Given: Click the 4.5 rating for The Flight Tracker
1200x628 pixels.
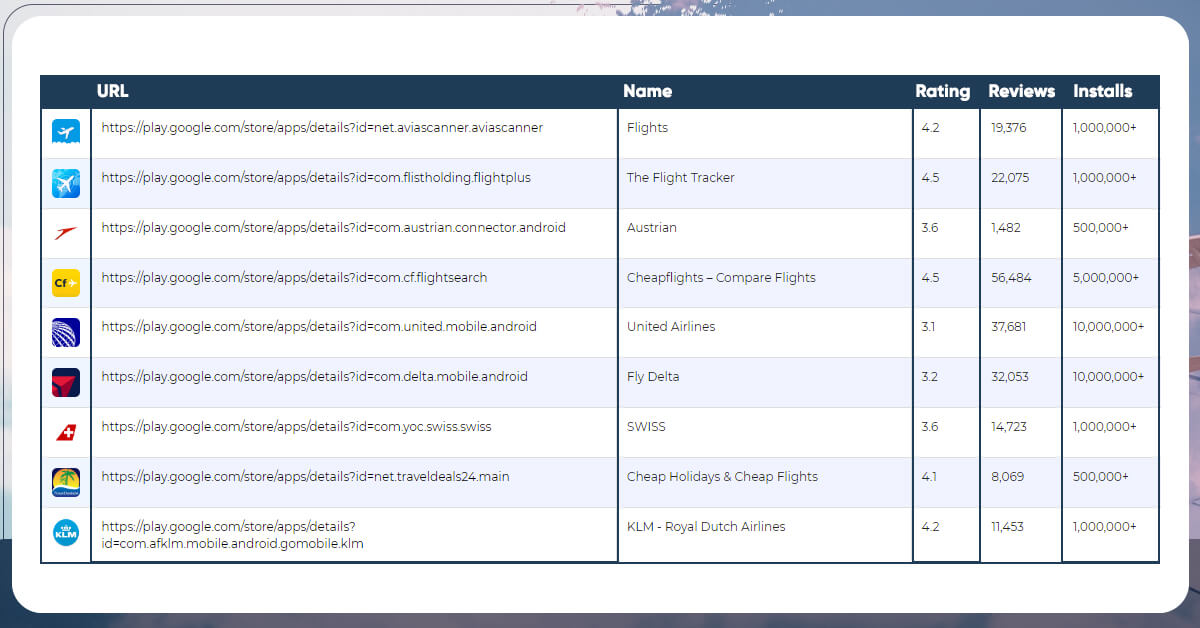Looking at the screenshot, I should pyautogui.click(x=930, y=178).
